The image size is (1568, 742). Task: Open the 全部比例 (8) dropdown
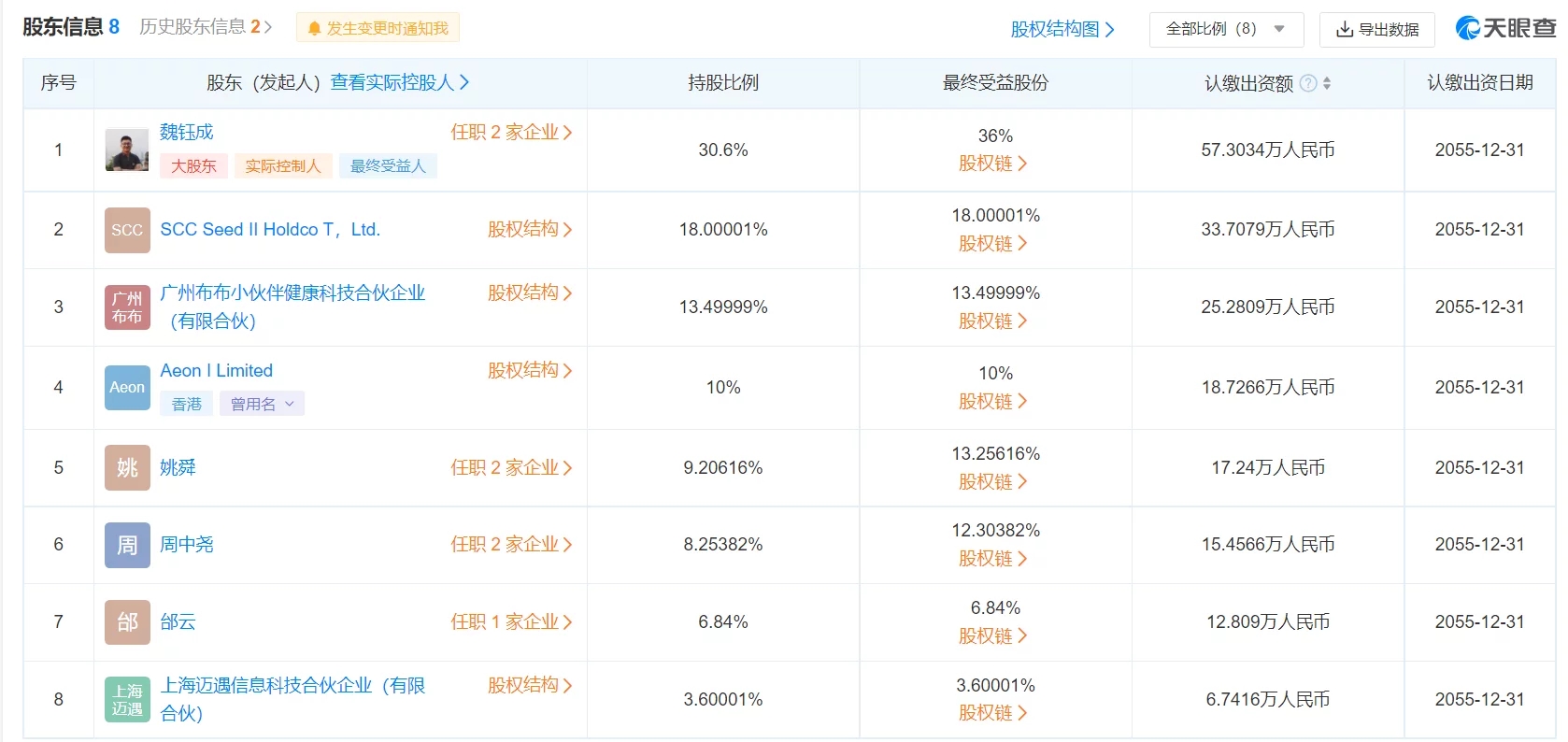(1226, 29)
